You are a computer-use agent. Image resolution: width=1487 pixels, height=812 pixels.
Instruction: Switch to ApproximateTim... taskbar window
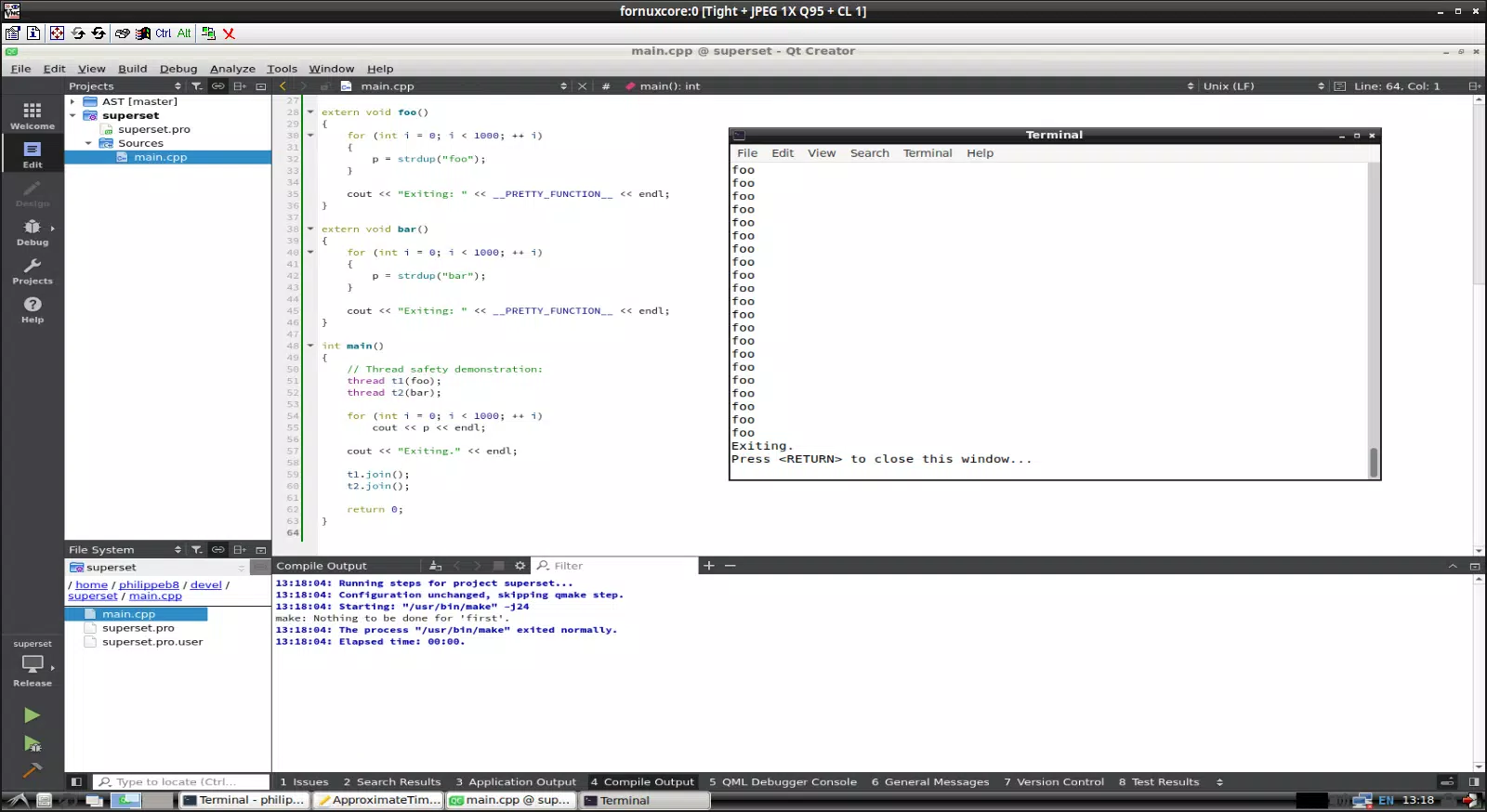[378, 800]
